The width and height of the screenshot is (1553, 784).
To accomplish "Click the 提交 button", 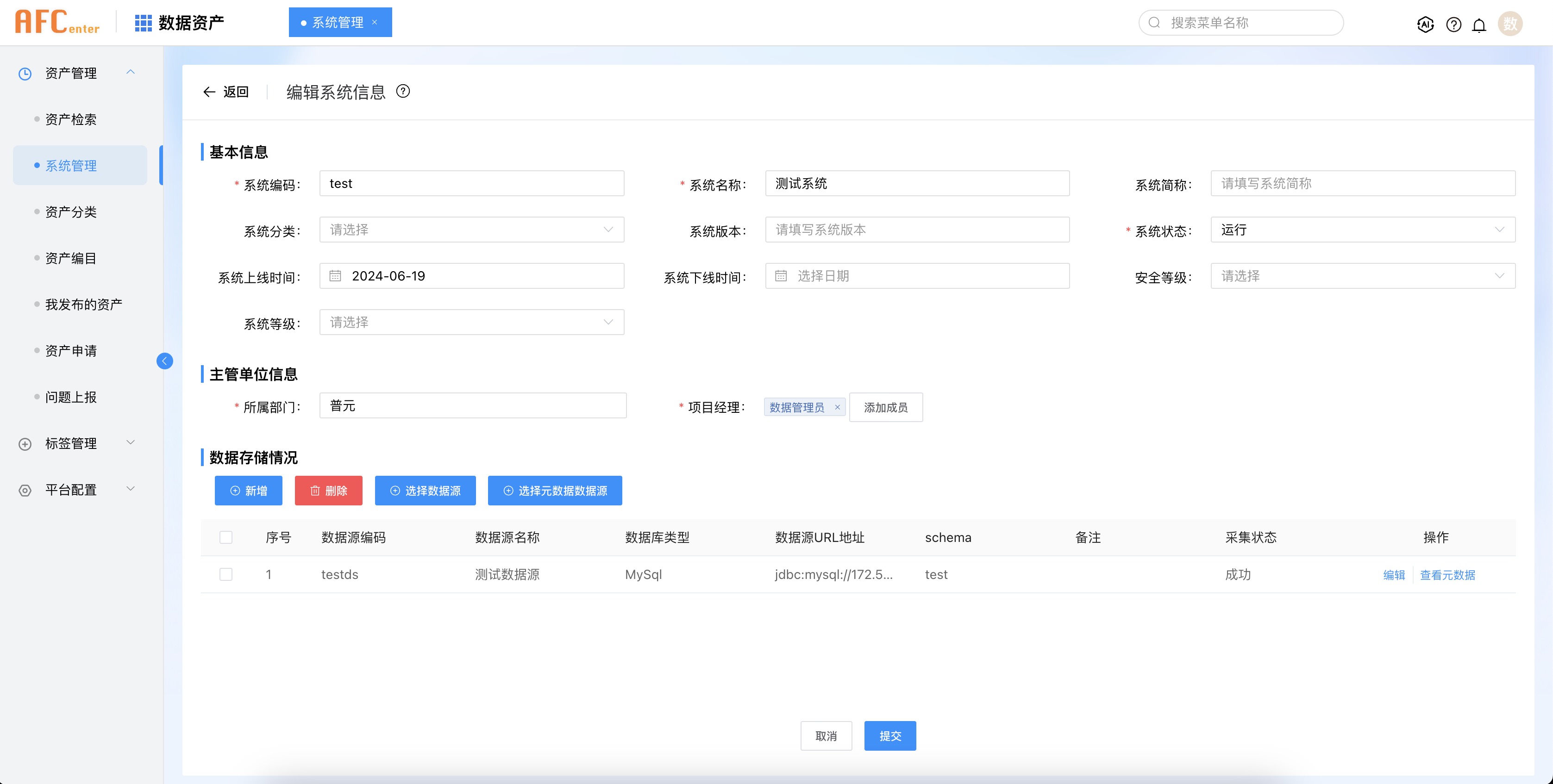I will pos(890,736).
